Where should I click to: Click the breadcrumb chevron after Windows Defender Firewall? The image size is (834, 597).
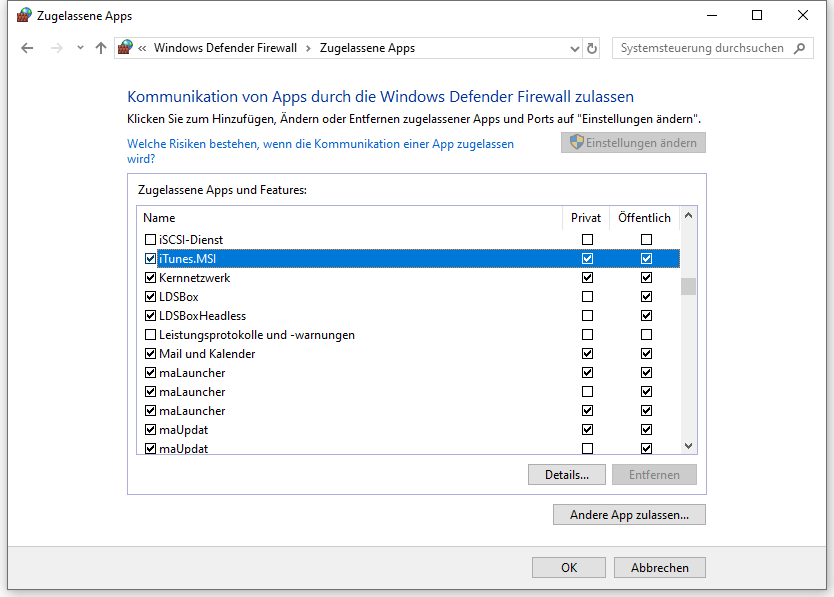point(308,48)
